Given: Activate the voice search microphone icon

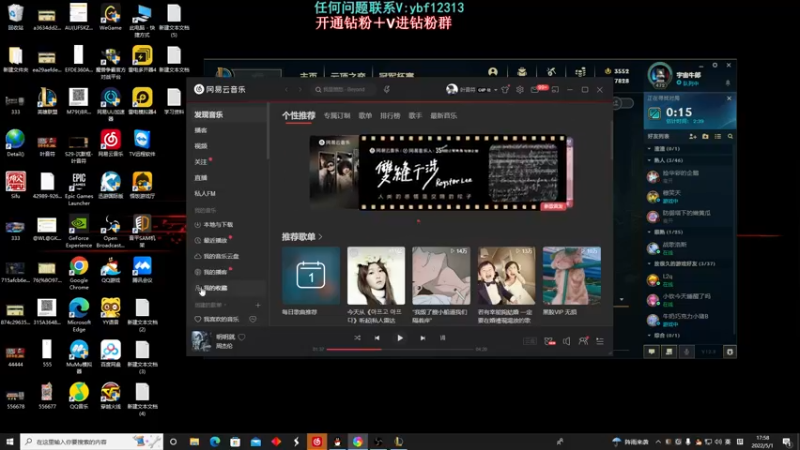Looking at the screenshot, I should pos(387,89).
